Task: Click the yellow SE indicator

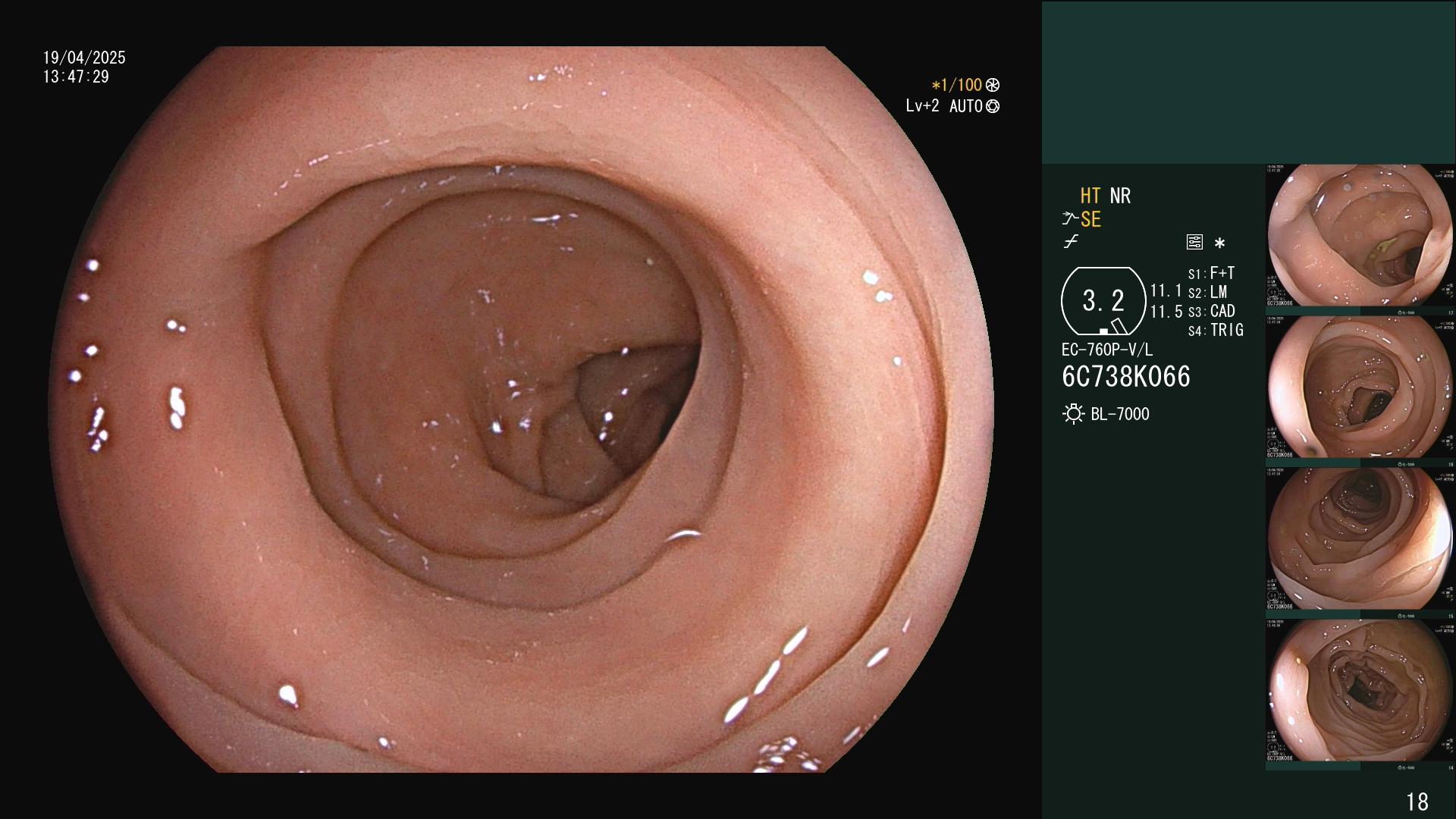Action: coord(1090,220)
